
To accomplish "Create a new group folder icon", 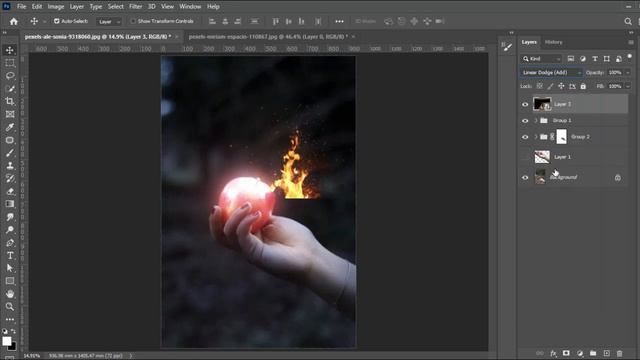I will pos(593,353).
